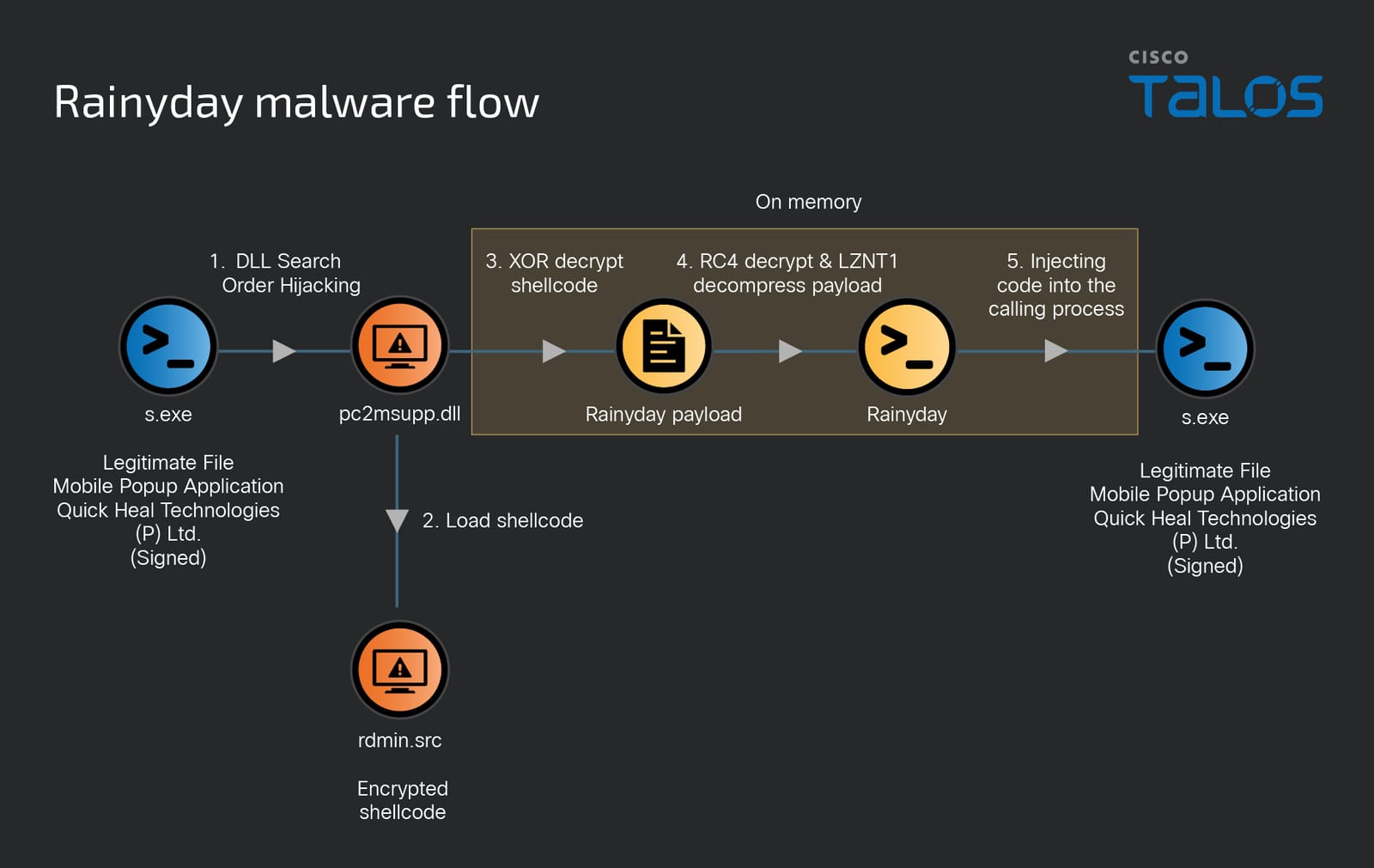Viewport: 1374px width, 868px height.
Task: Click the Encrypted shellcode caption
Action: [402, 800]
